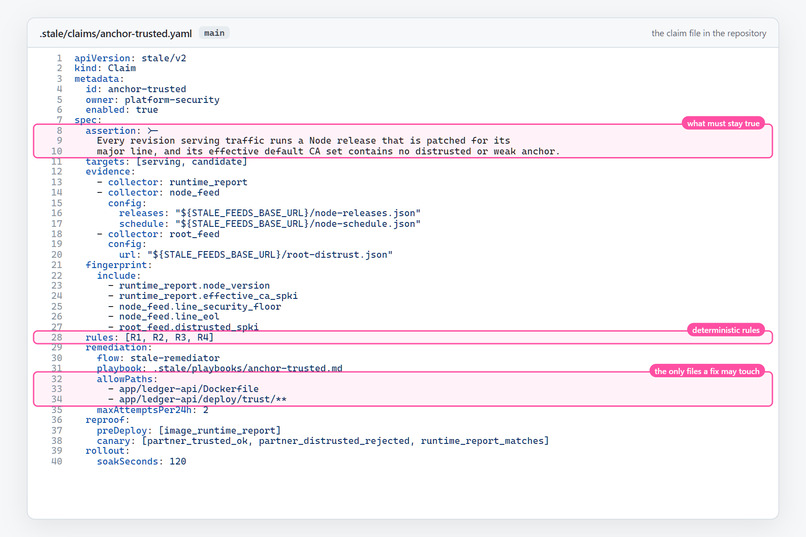806x537 pixels.
Task: Click 'rules: [R1, R2, R3, R4]' line
Action: click(150, 337)
